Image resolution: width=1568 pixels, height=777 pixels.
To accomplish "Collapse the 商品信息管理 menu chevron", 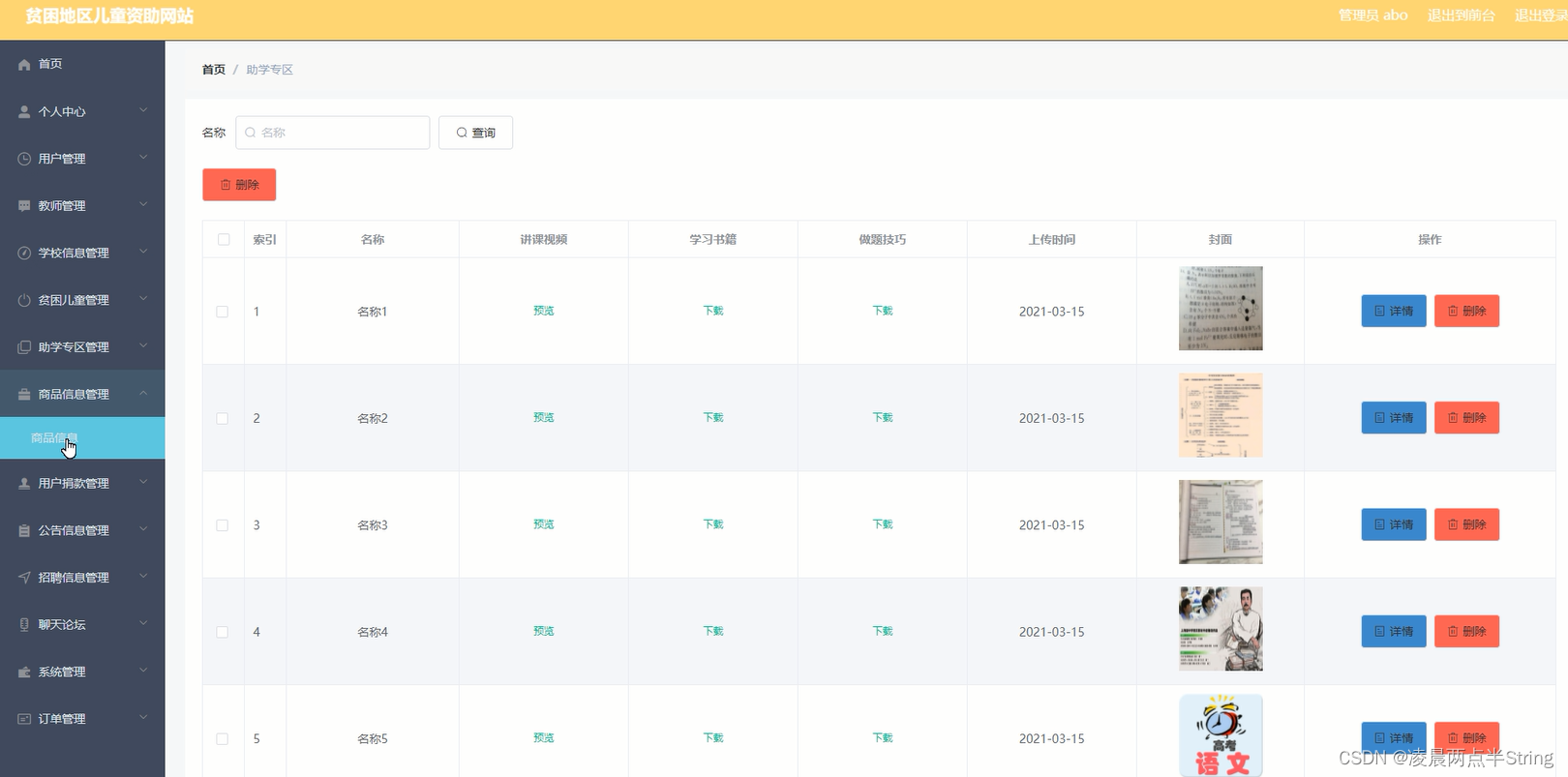I will coord(143,393).
